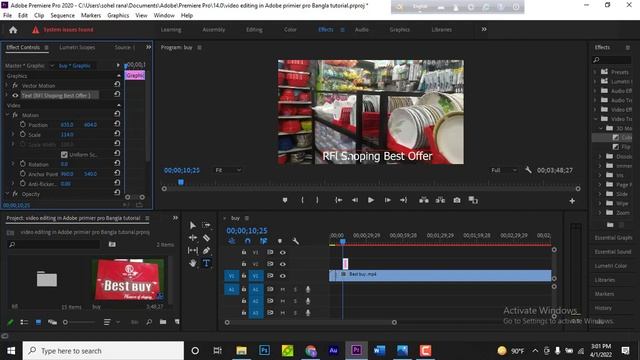Open button editor plus icon
Image resolution: width=640 pixels, height=360 pixels.
572,201
